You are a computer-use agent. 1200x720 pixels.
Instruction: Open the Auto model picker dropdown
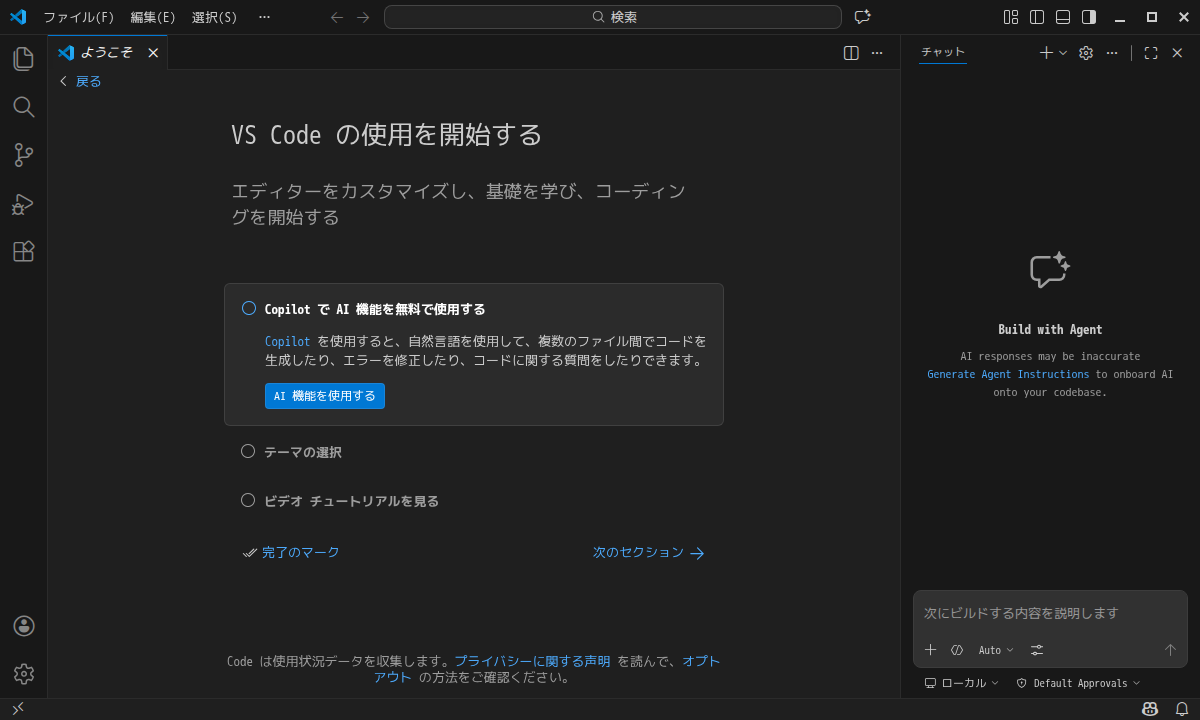click(996, 650)
